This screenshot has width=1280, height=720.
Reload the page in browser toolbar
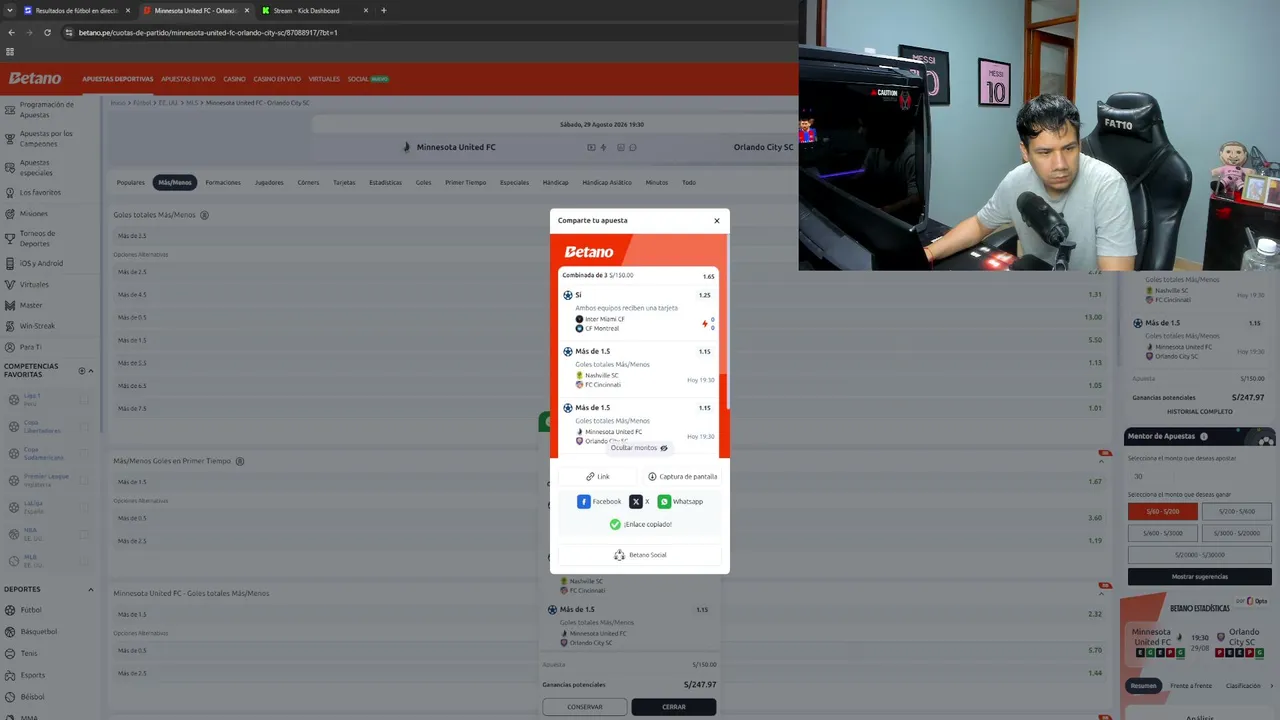tap(47, 32)
